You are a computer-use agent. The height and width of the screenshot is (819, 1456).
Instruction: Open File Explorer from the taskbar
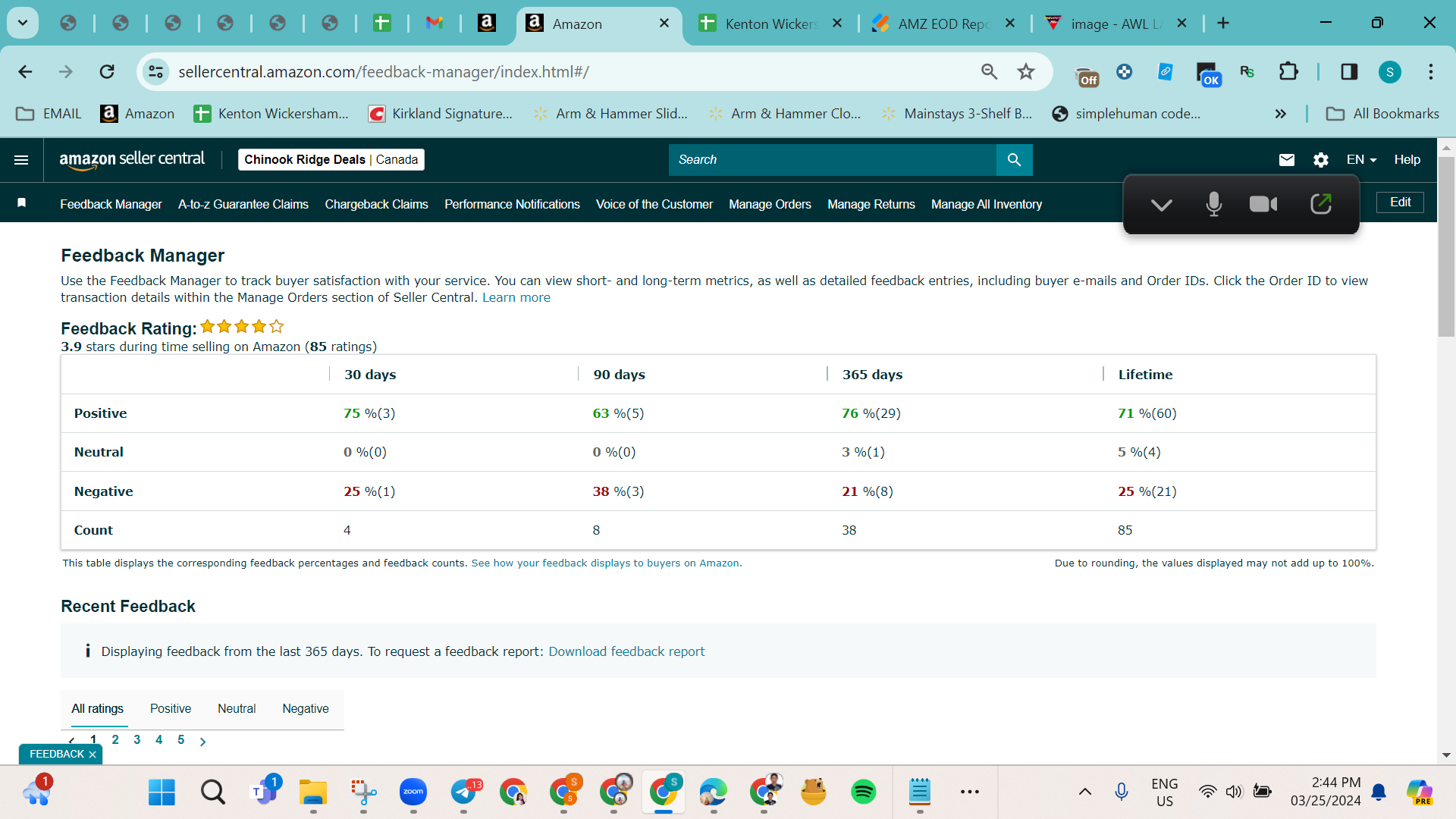tap(313, 792)
